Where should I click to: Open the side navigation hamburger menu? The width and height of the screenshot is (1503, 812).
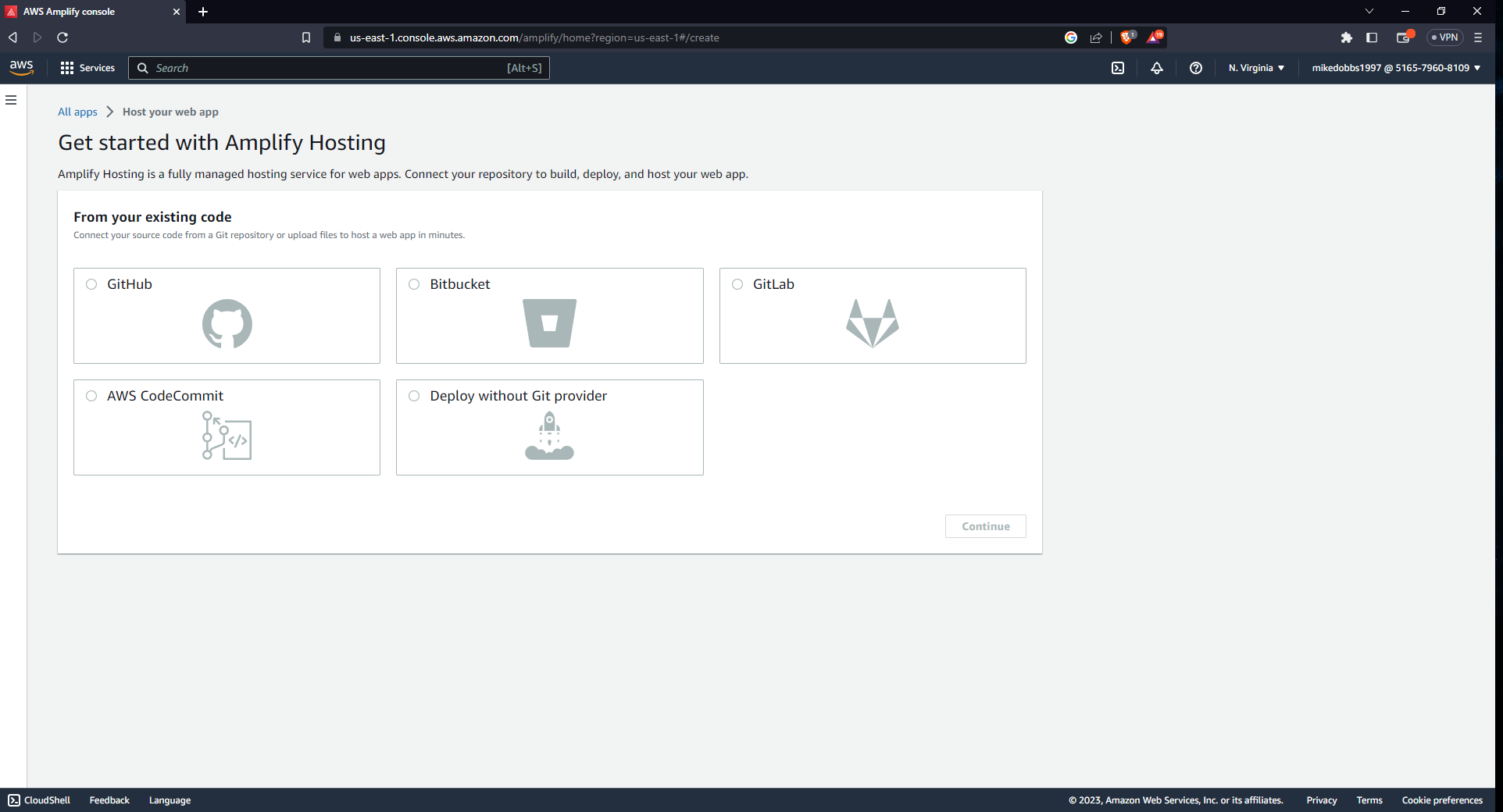click(x=11, y=100)
